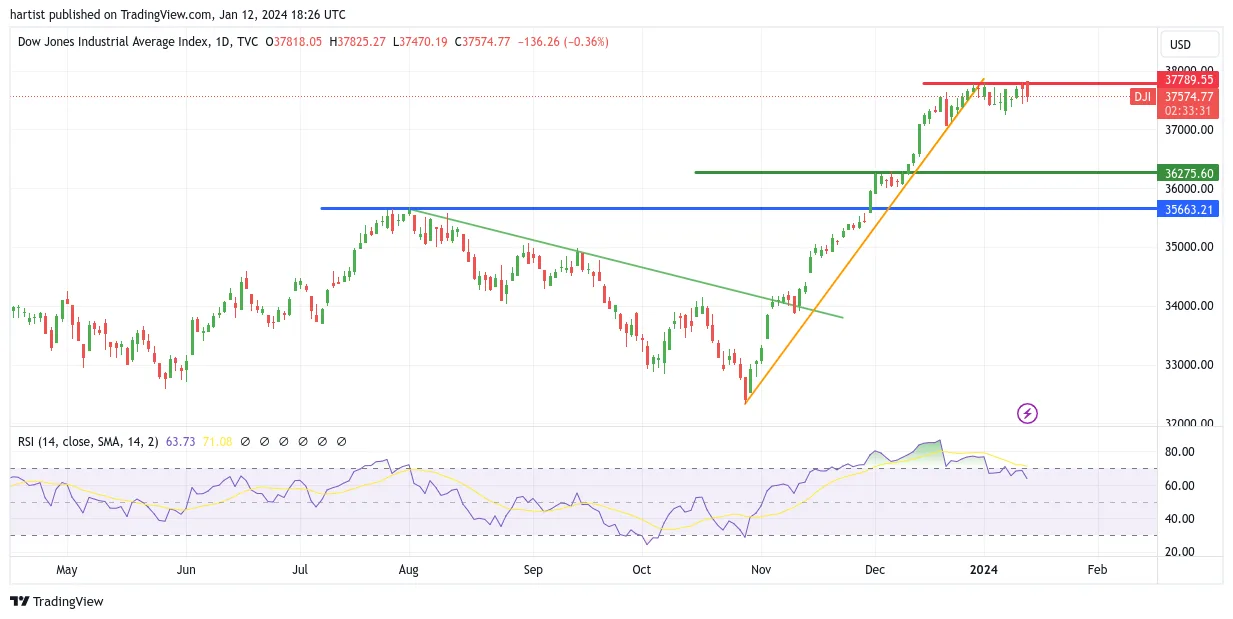The width and height of the screenshot is (1233, 619).
Task: Click the Aug label on time axis
Action: (408, 570)
